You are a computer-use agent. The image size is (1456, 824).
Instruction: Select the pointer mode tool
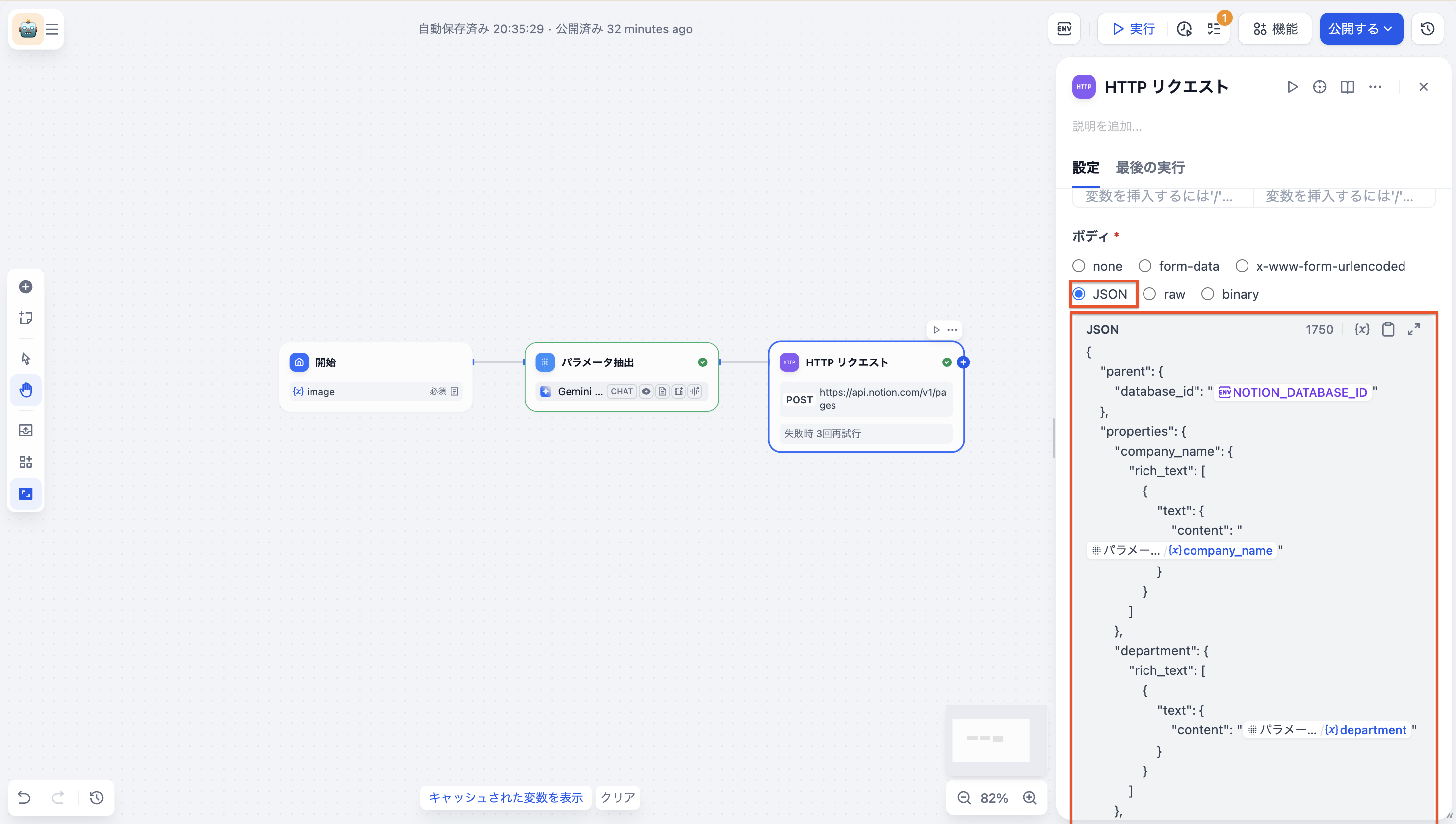(x=25, y=358)
